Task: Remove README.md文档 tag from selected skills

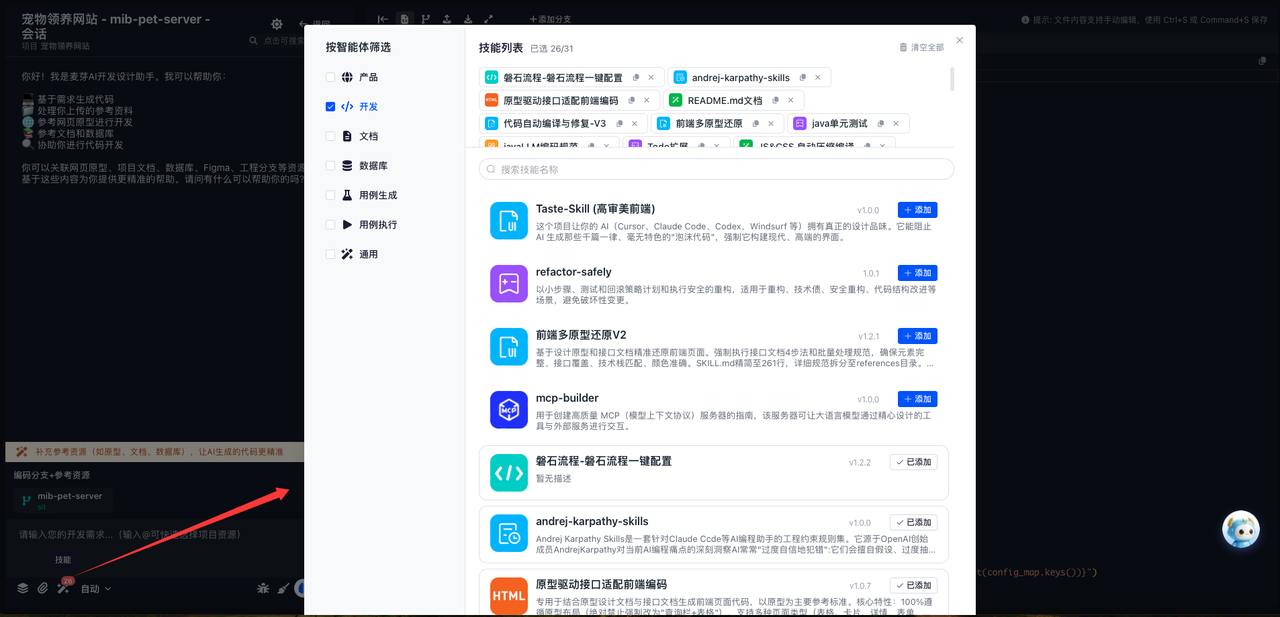Action: 790,100
